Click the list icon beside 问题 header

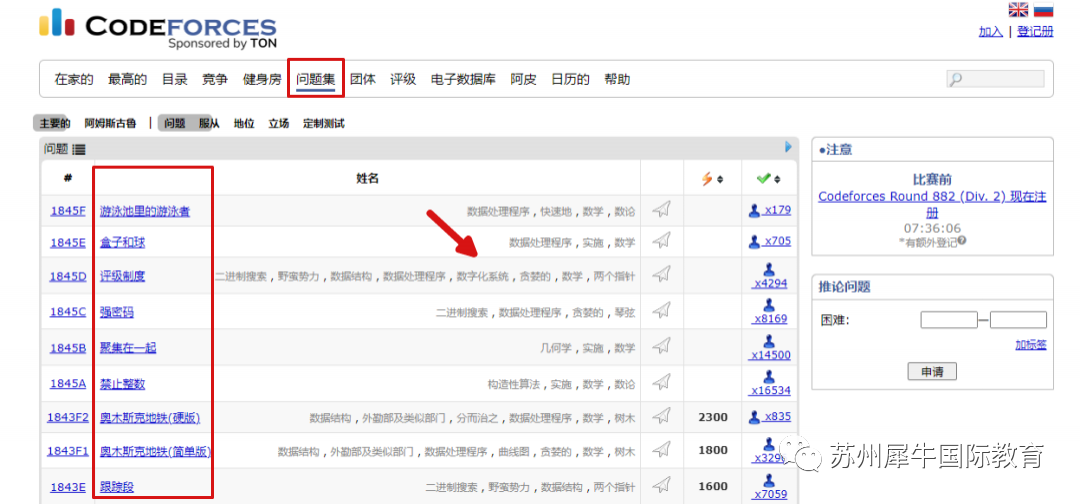click(79, 149)
